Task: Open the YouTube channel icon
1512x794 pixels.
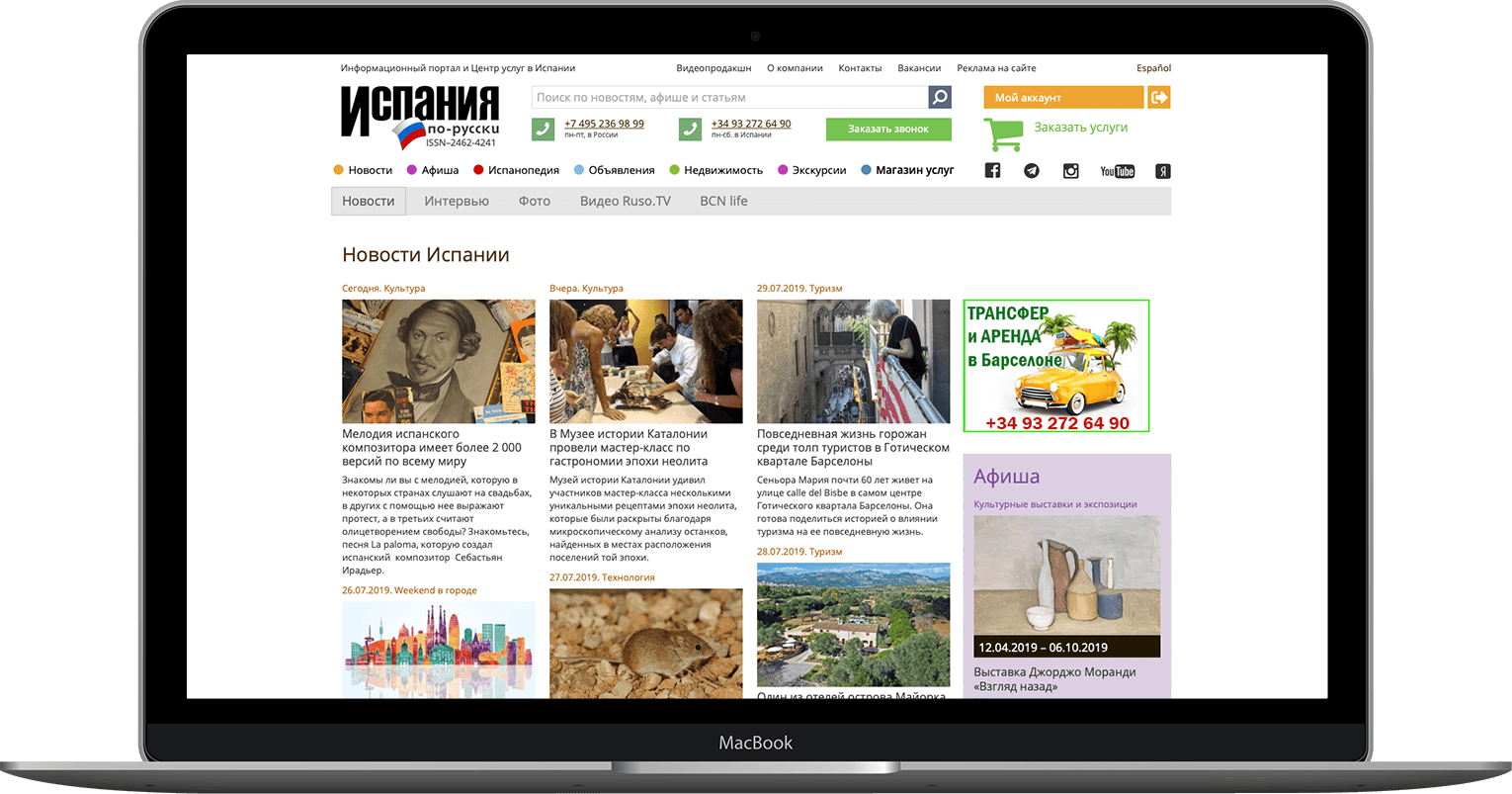Action: (1118, 171)
